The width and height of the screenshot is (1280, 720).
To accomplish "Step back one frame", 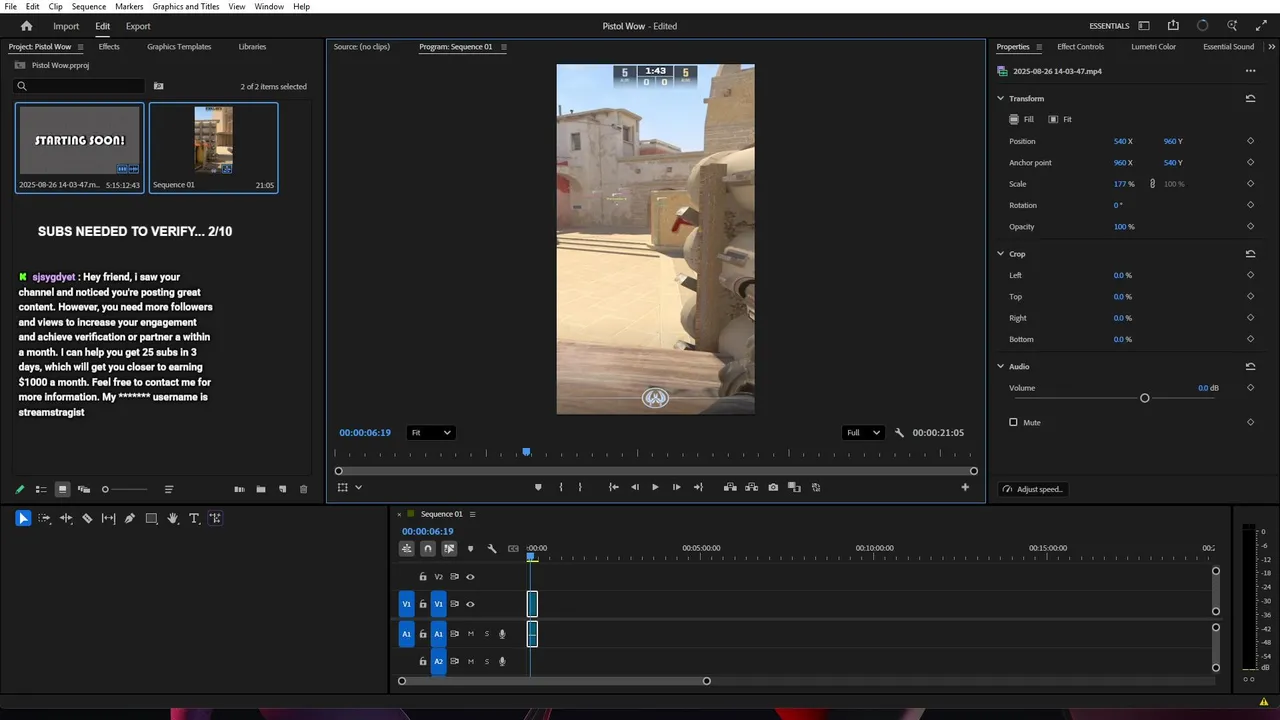I will [x=634, y=487].
